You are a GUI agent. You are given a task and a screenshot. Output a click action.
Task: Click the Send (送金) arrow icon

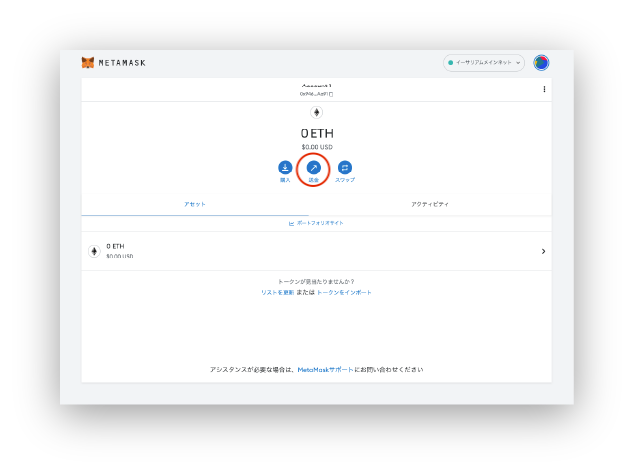(x=313, y=167)
